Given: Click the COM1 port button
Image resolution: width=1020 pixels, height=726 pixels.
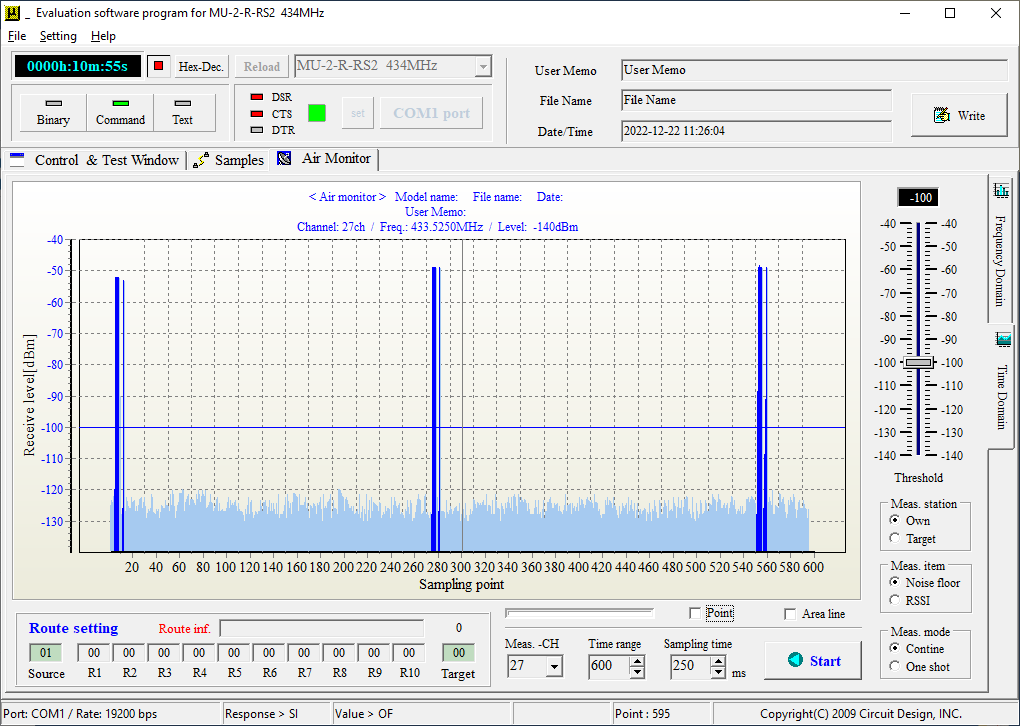Looking at the screenshot, I should pos(431,113).
